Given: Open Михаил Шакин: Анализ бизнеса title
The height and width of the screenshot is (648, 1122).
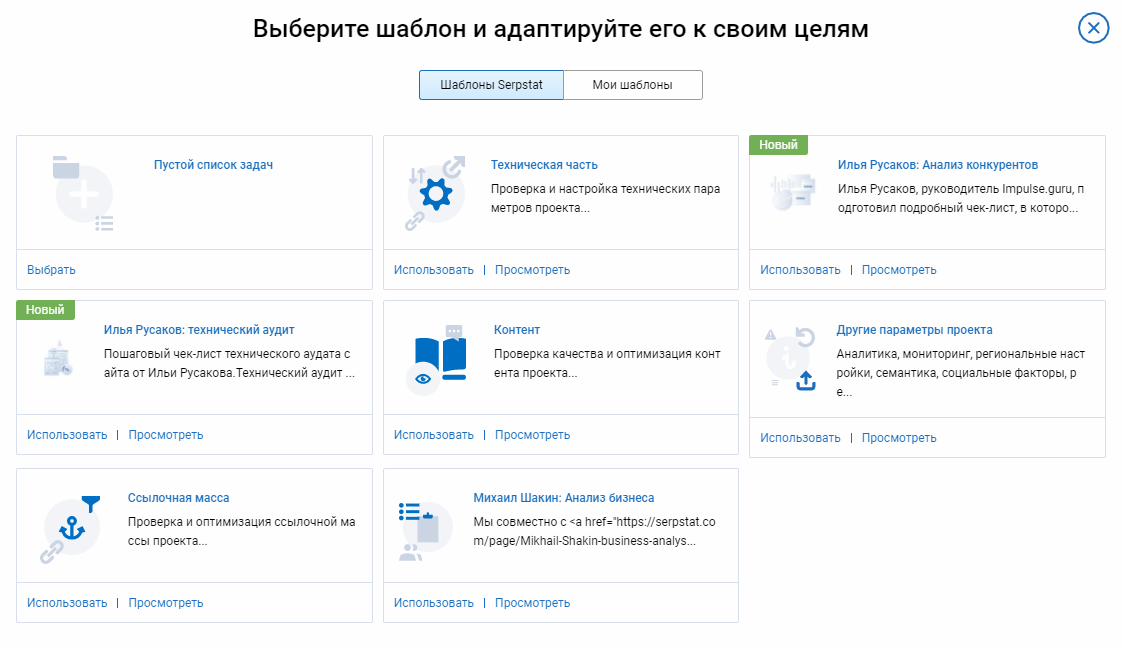Looking at the screenshot, I should 563,498.
